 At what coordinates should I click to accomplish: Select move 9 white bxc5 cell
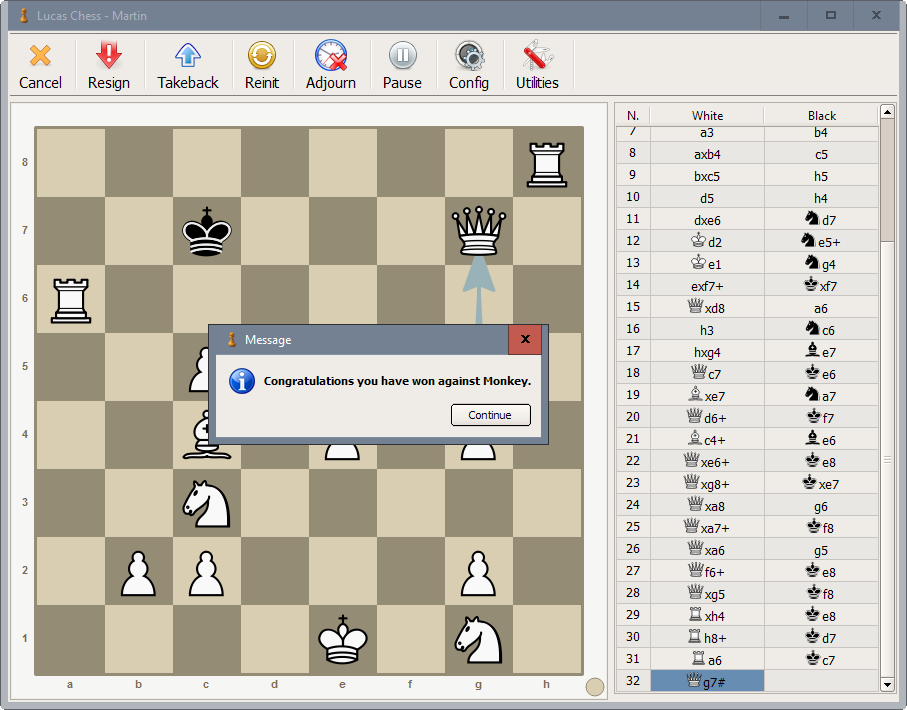tap(707, 176)
